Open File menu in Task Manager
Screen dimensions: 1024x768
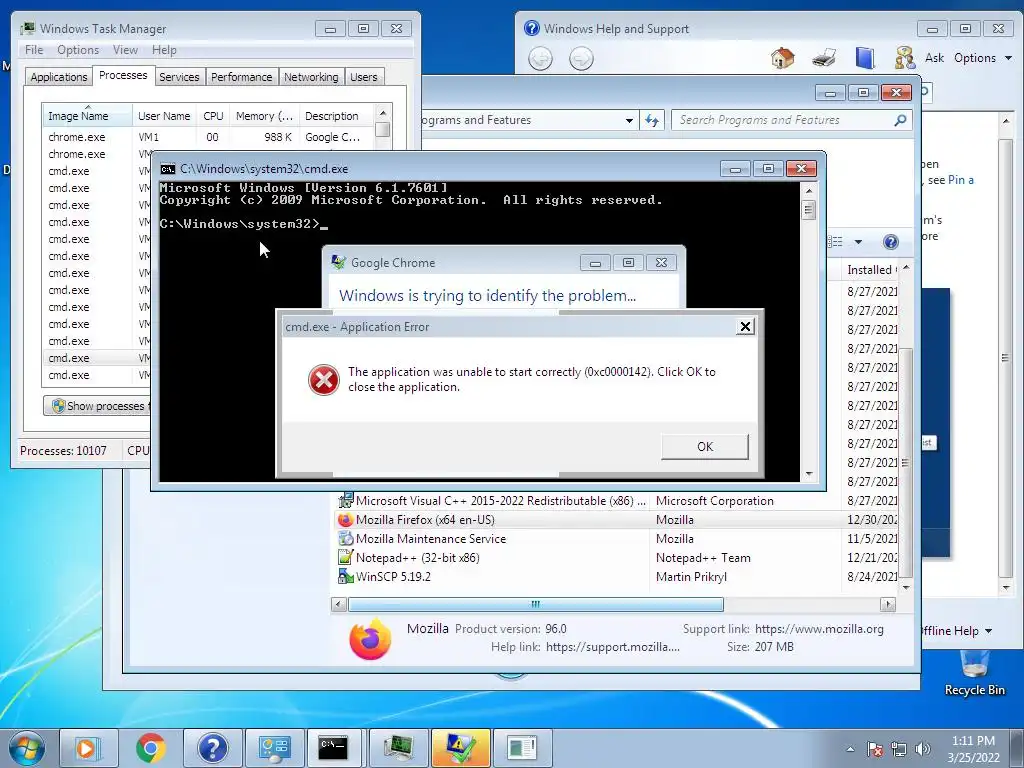click(34, 50)
